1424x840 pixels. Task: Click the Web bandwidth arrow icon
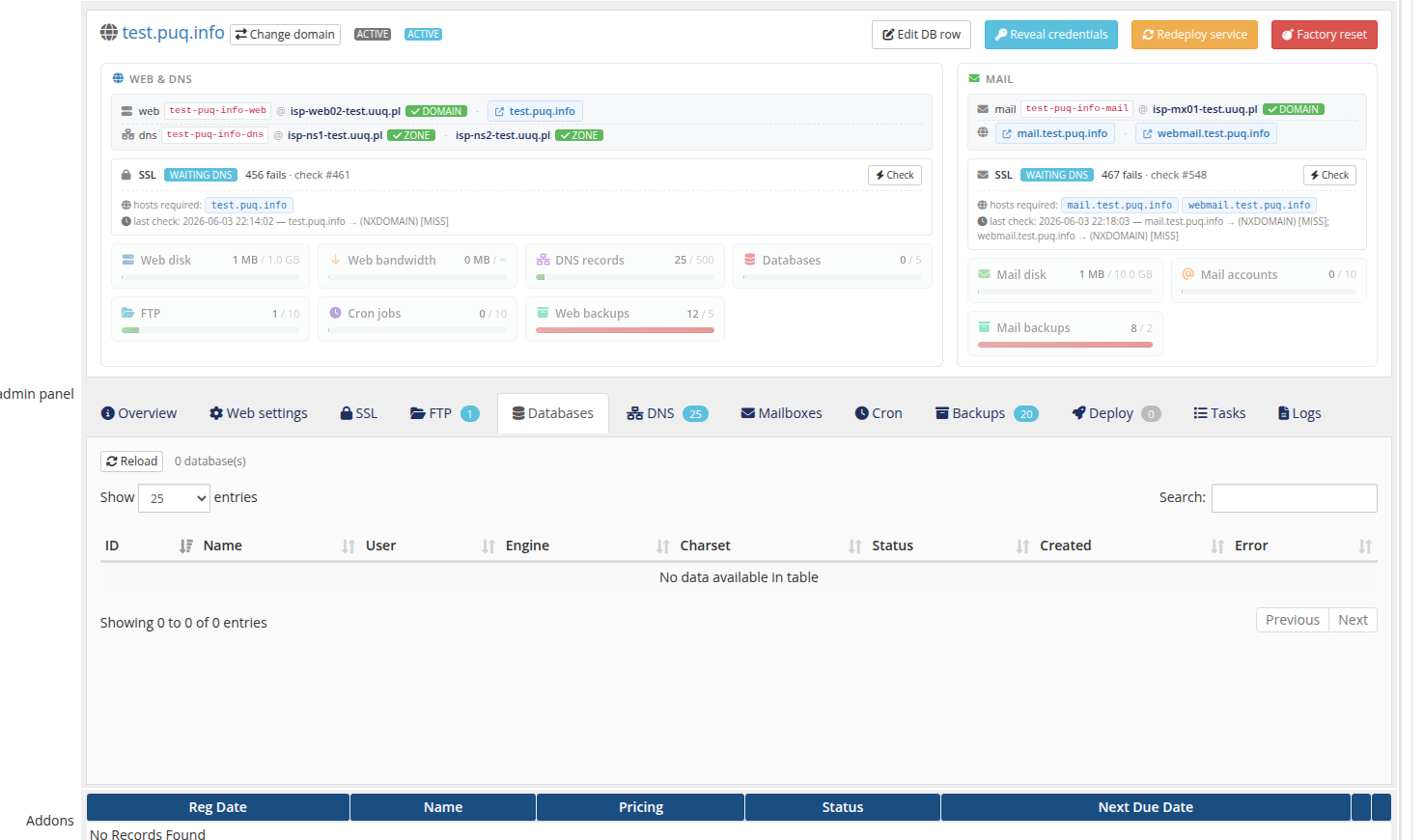coord(335,260)
